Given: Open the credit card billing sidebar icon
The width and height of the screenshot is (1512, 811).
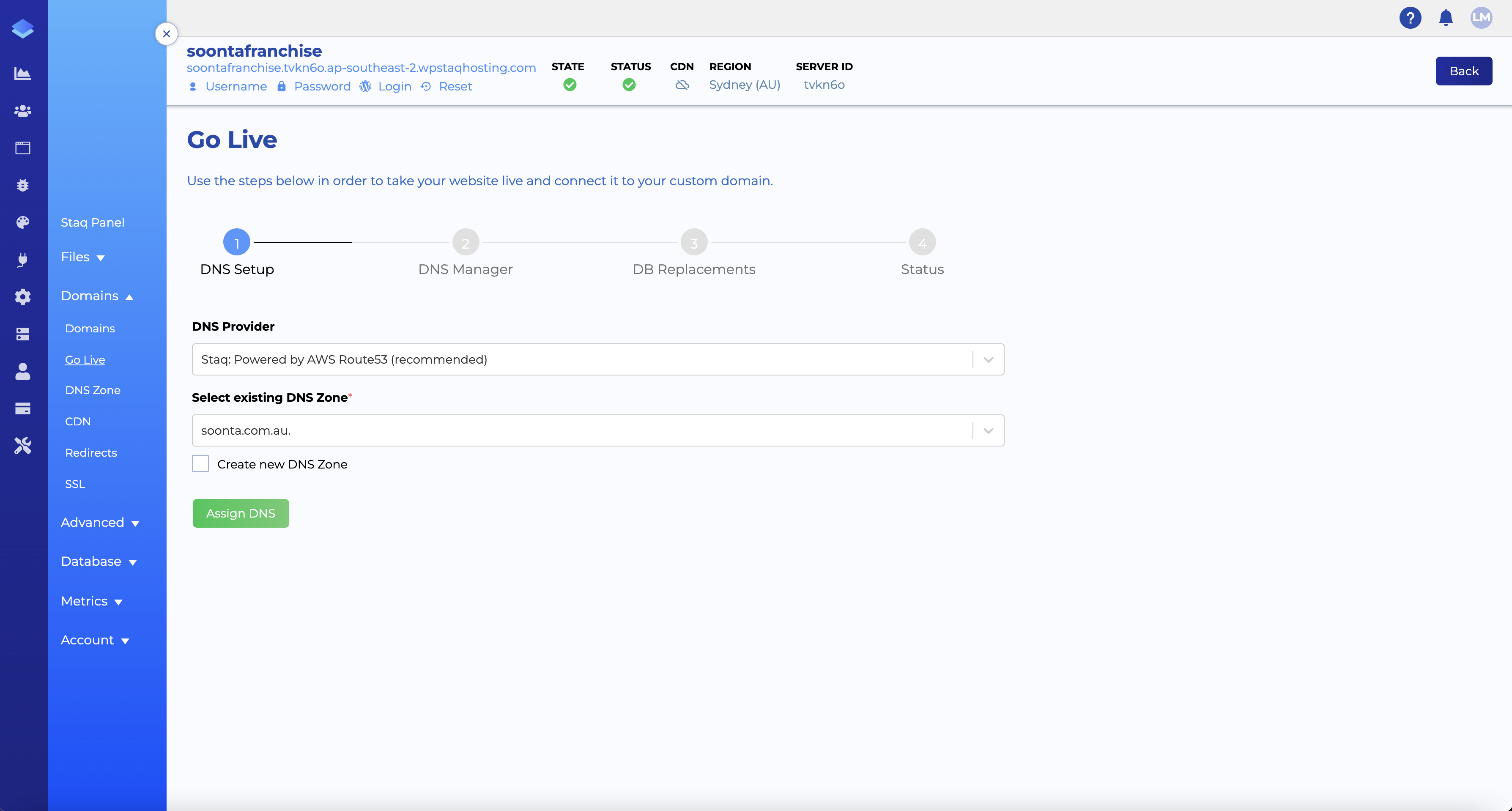Looking at the screenshot, I should [23, 408].
